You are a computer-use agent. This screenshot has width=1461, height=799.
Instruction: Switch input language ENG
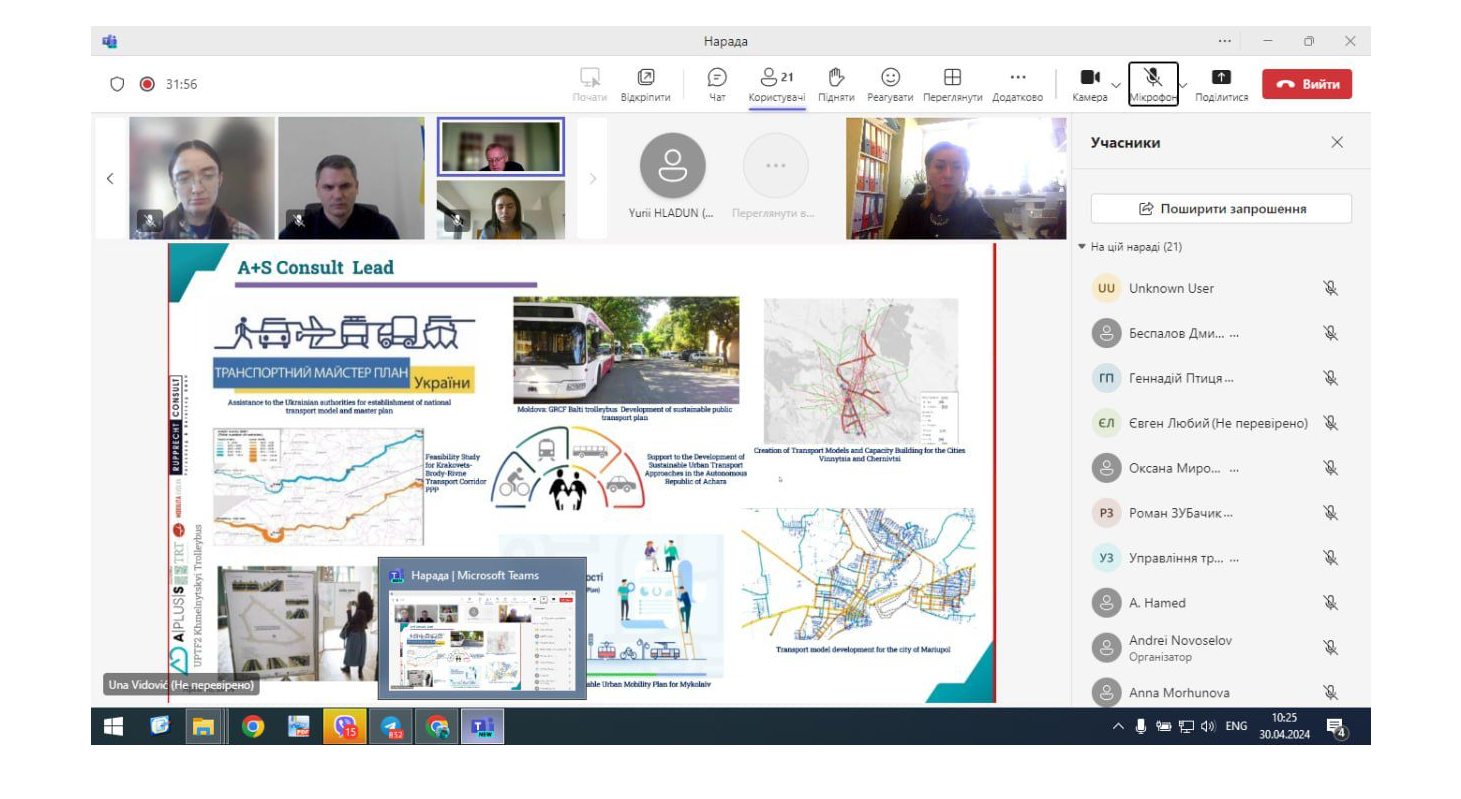1236,727
